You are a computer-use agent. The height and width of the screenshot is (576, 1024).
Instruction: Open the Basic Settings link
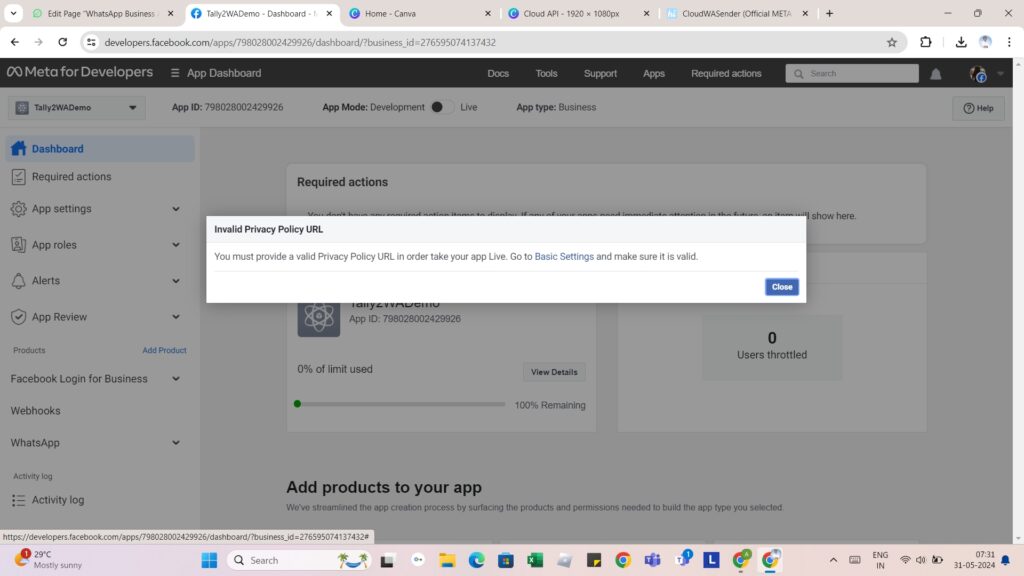[564, 257]
